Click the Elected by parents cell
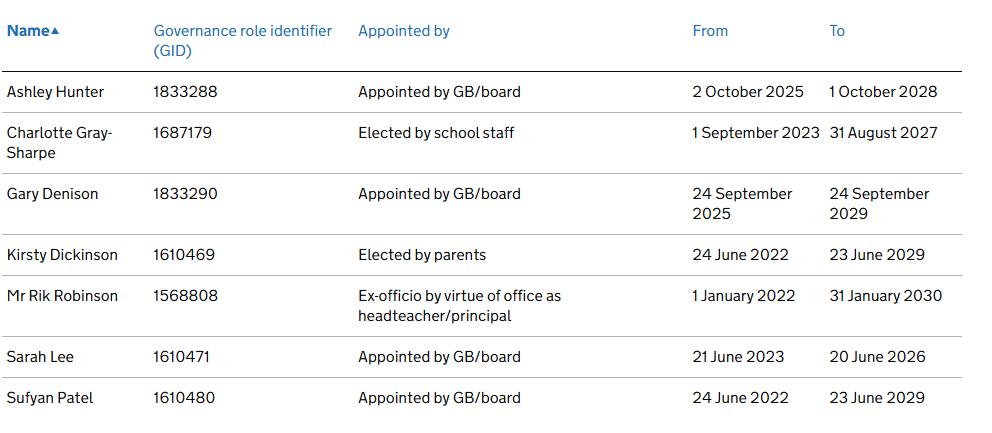 click(x=422, y=255)
